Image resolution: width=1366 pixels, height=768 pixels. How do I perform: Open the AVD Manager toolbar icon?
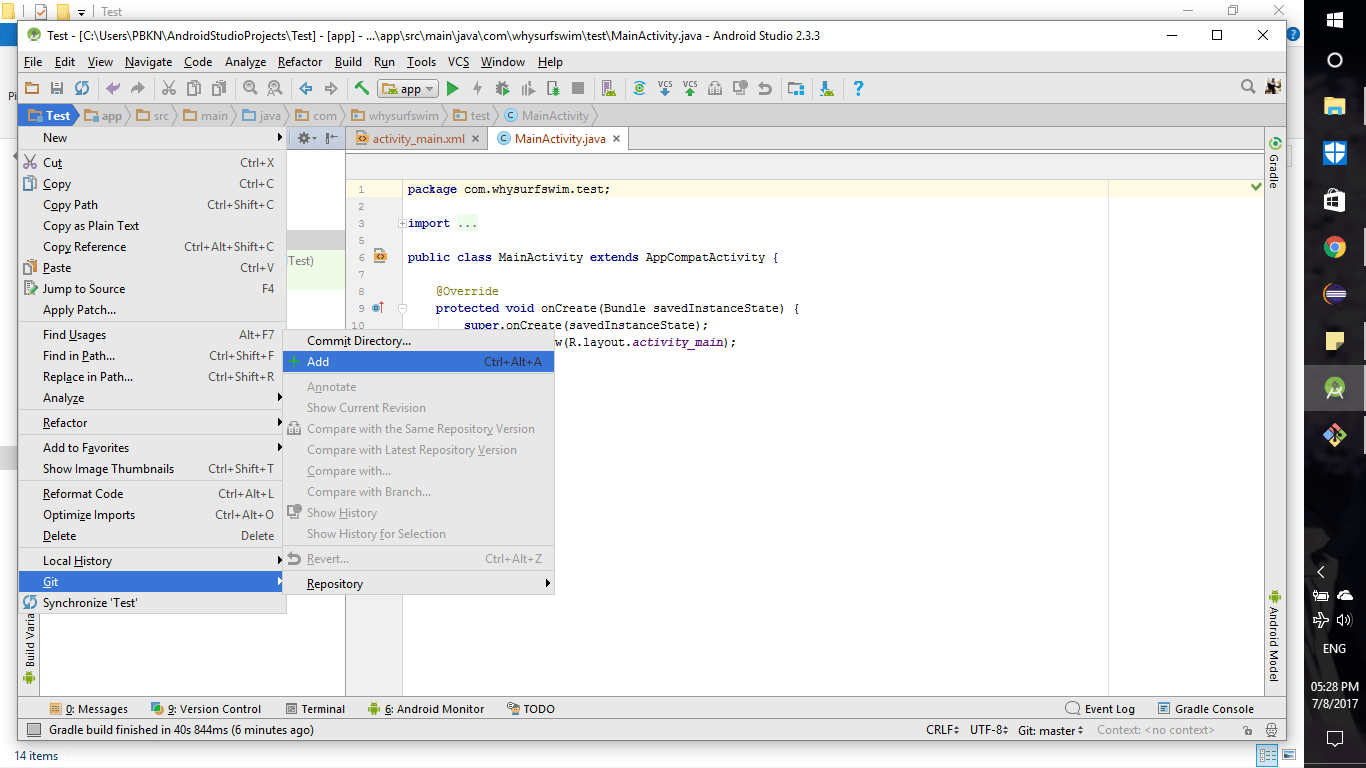click(x=607, y=89)
